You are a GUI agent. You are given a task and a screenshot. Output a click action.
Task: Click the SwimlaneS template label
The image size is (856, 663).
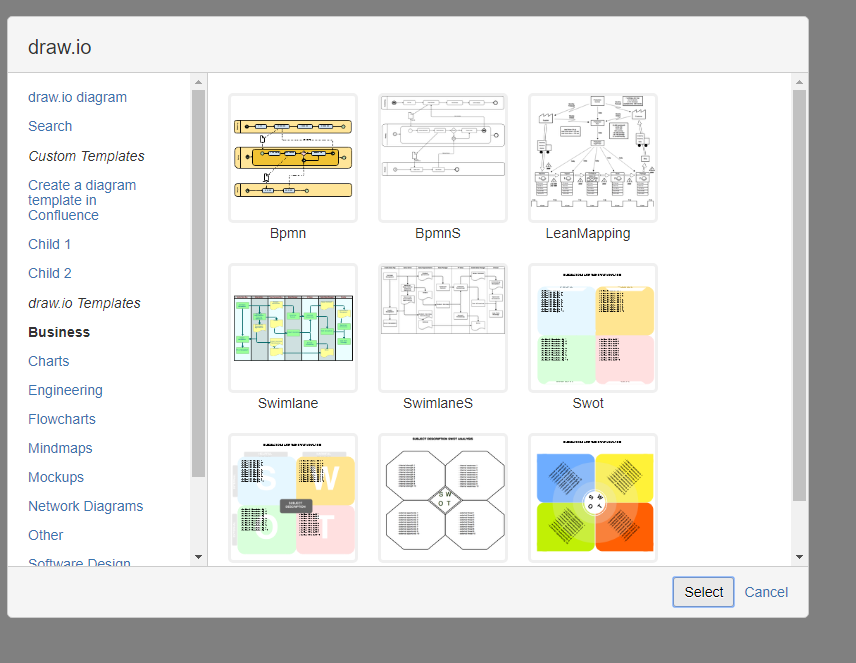[438, 403]
